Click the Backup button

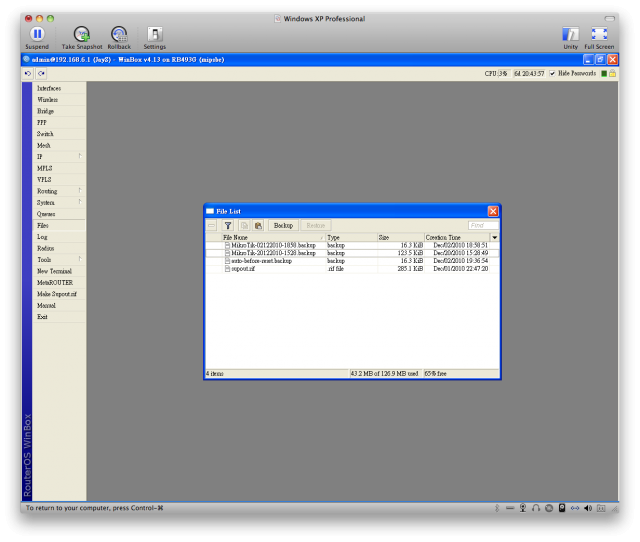coord(283,225)
